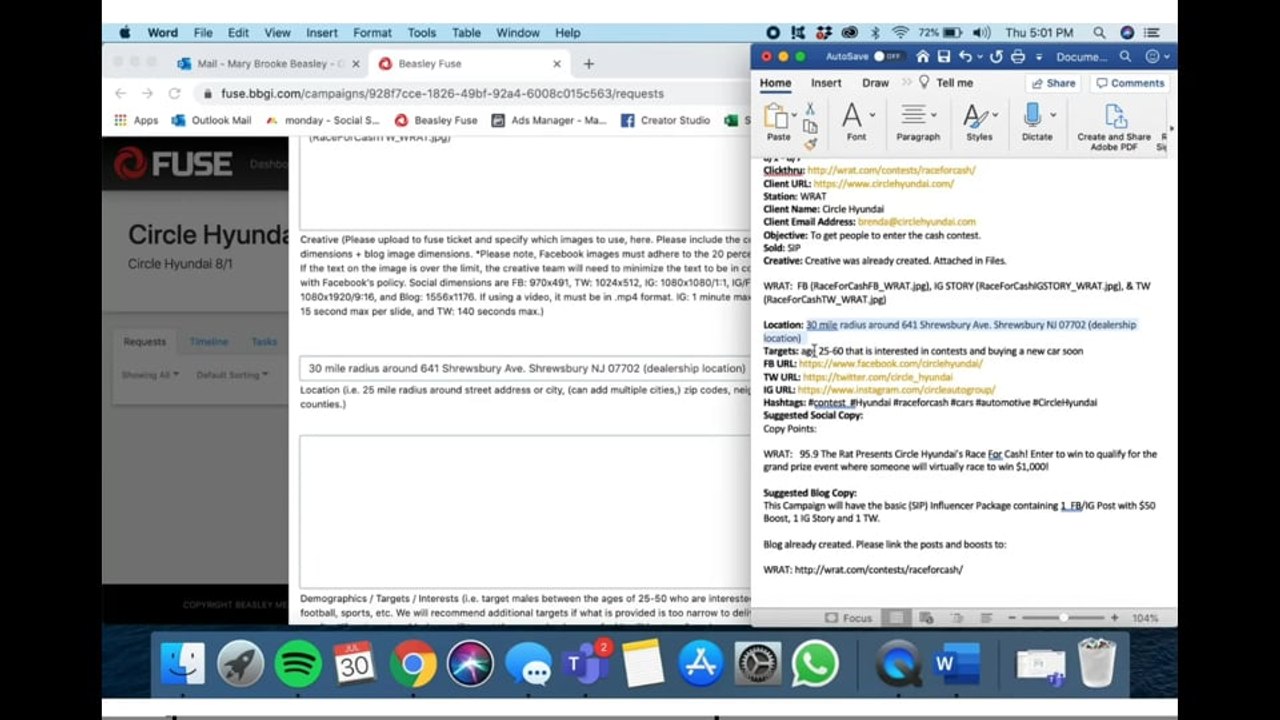Zoom out with the minus button
The image size is (1280, 720).
coord(1013,618)
